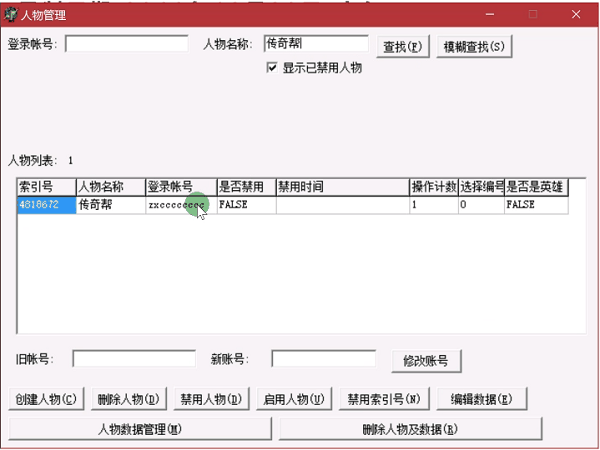Open 人物数据管理(M)
The image size is (600, 450).
140,429
